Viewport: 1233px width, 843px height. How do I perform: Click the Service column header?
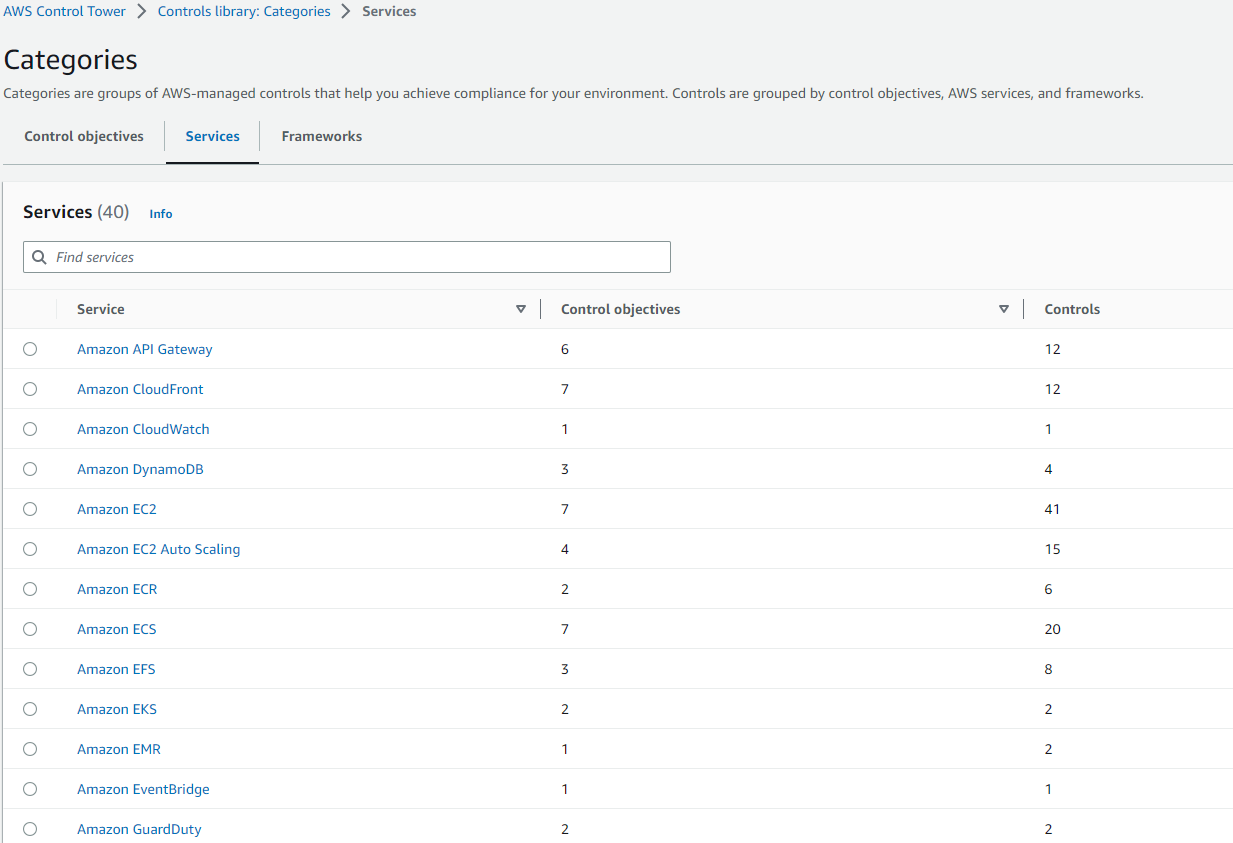[101, 309]
